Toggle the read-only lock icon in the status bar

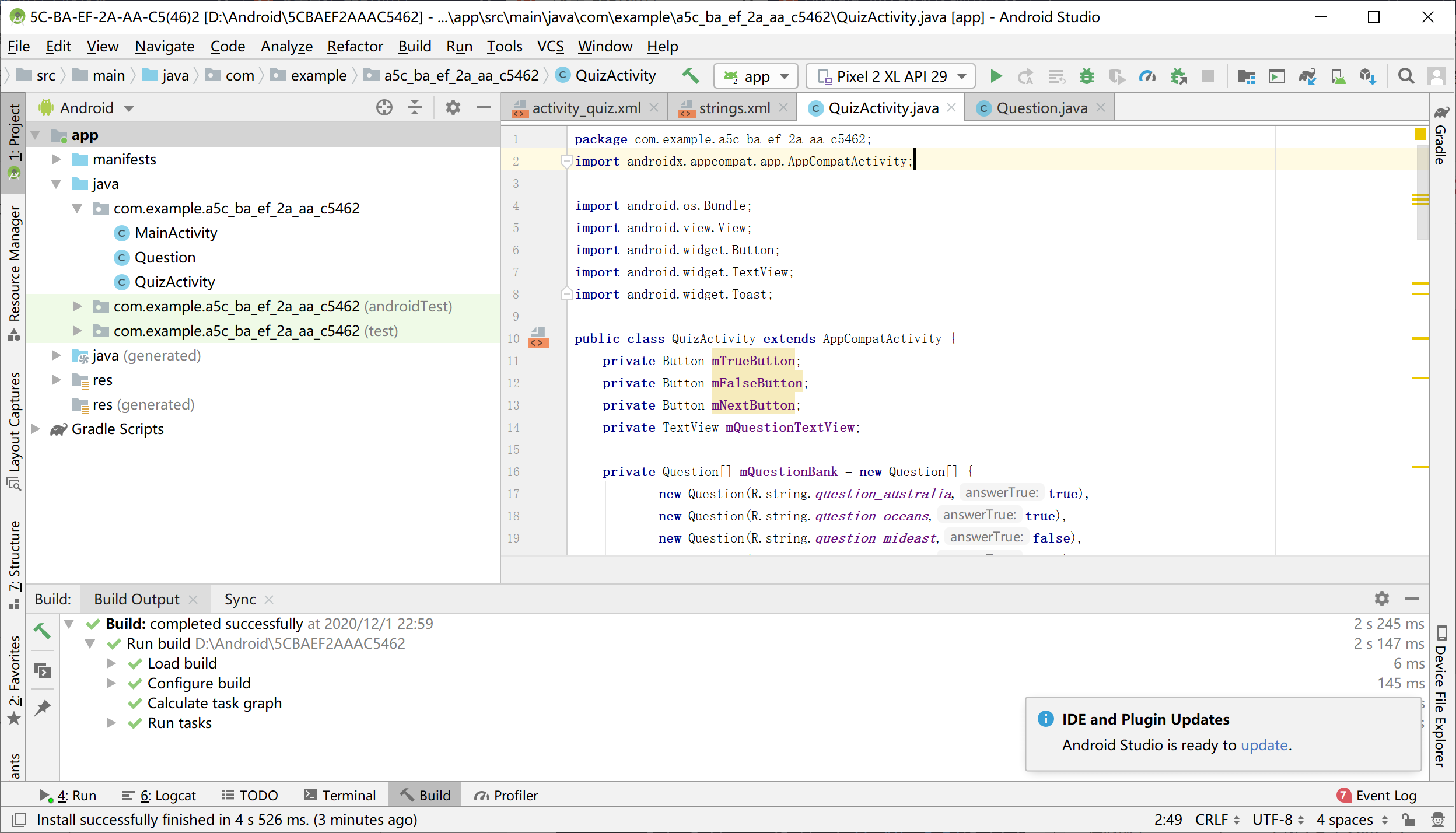pos(1409,820)
